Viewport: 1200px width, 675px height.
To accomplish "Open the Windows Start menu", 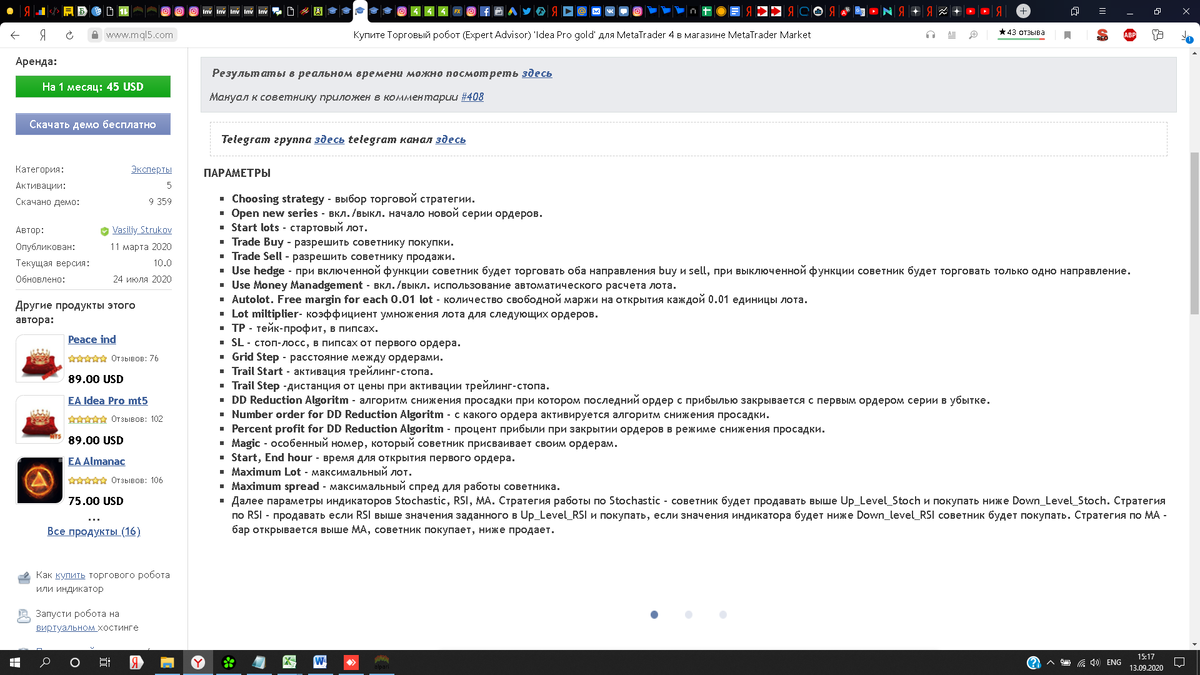I will pos(15,662).
